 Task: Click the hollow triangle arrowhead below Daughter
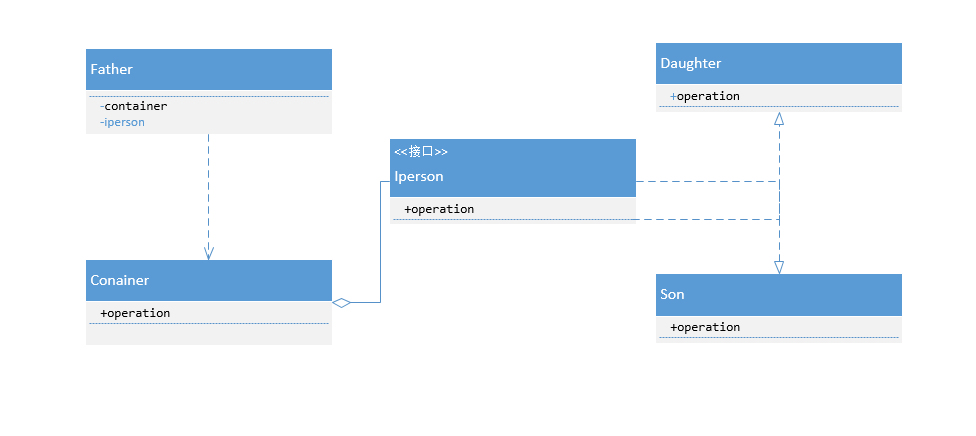779,119
